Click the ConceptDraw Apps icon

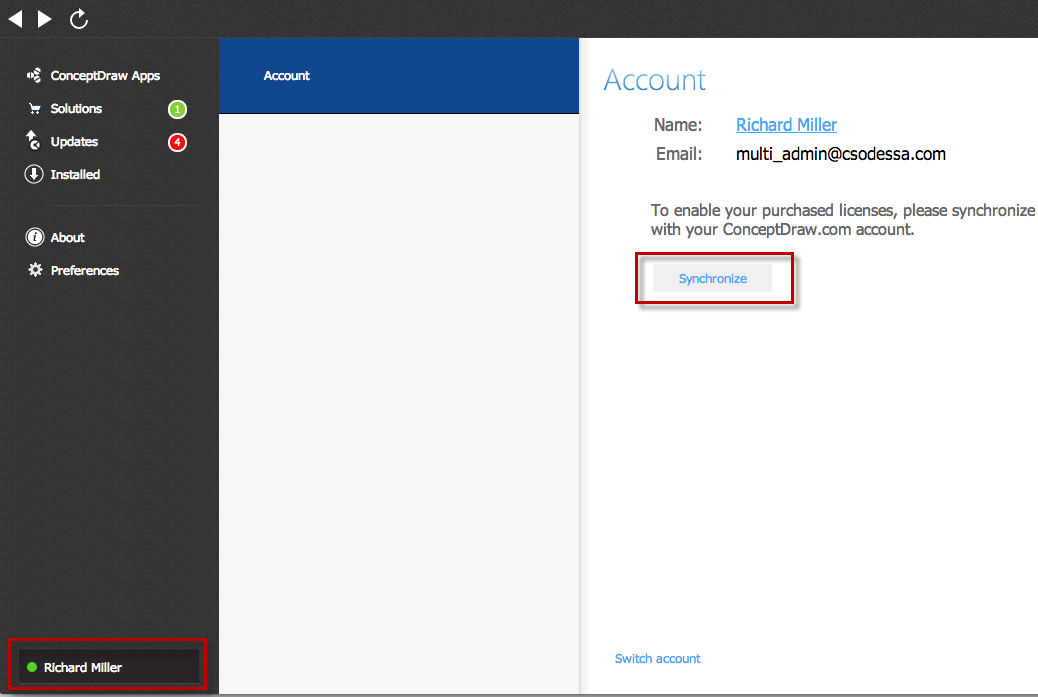click(x=34, y=75)
